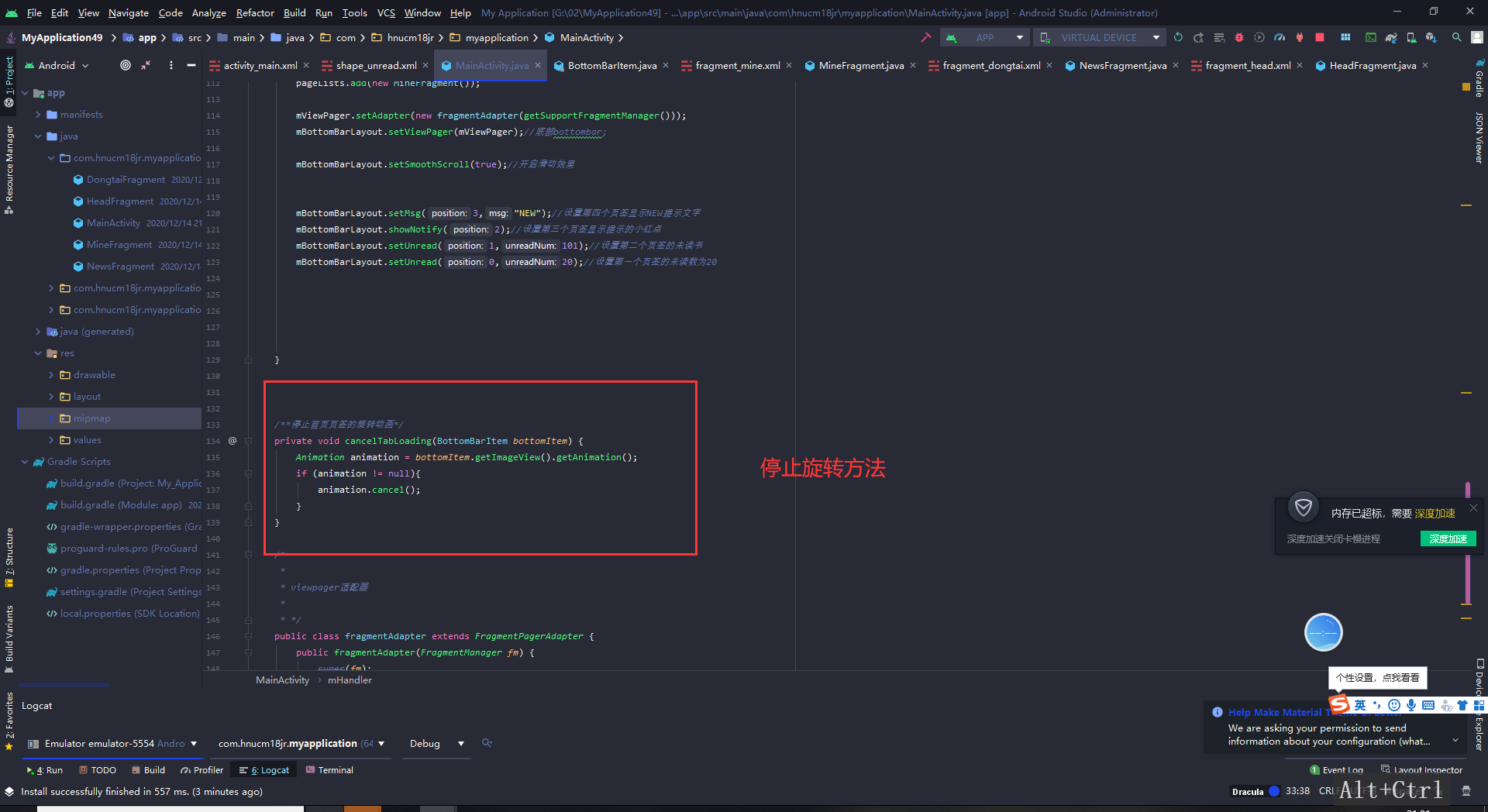Screen dimensions: 1488x812
Task: Toggle the Gradle side tool window
Action: 1479,79
